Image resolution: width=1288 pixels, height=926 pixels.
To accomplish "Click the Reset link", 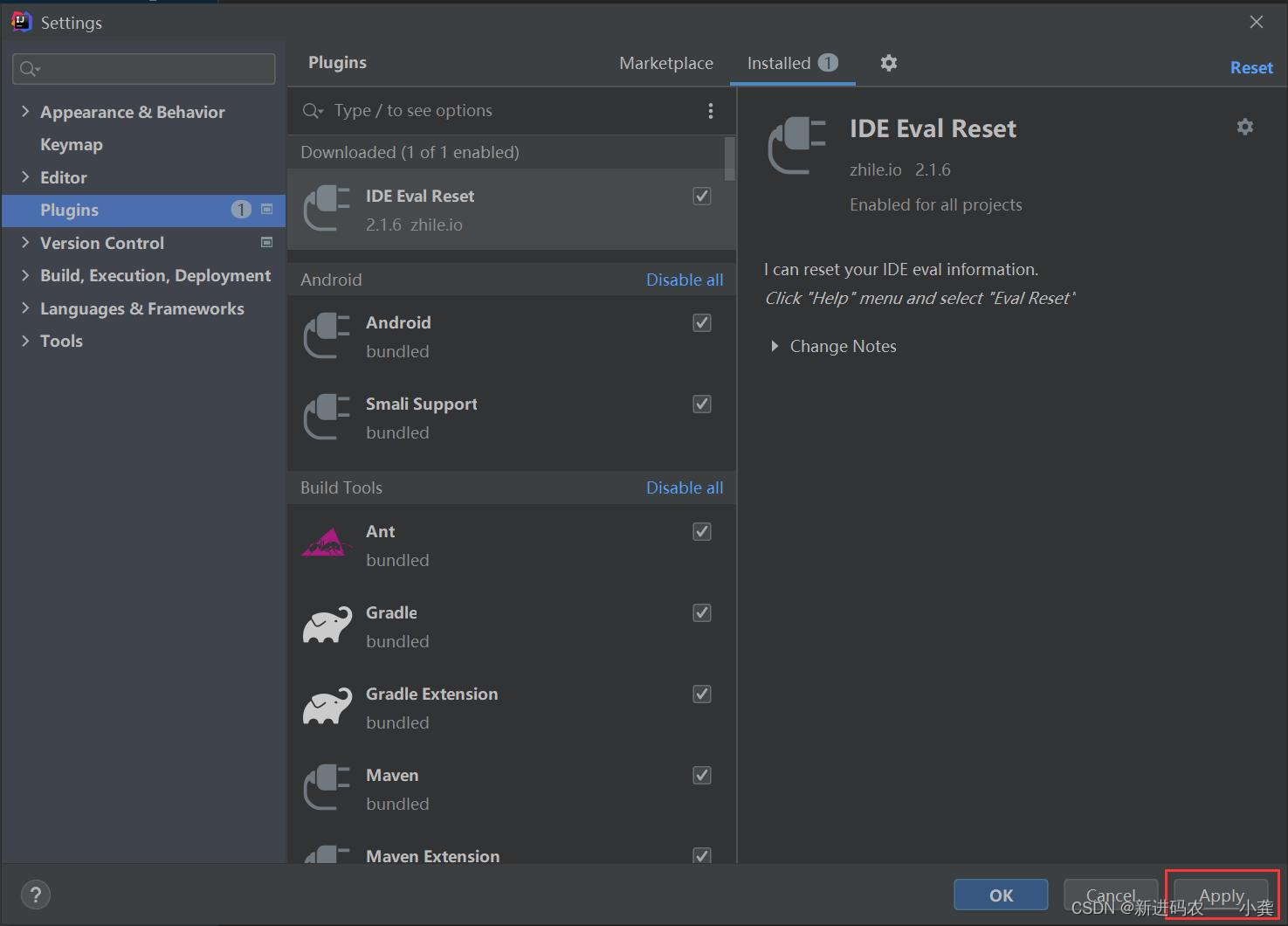I will [x=1251, y=67].
